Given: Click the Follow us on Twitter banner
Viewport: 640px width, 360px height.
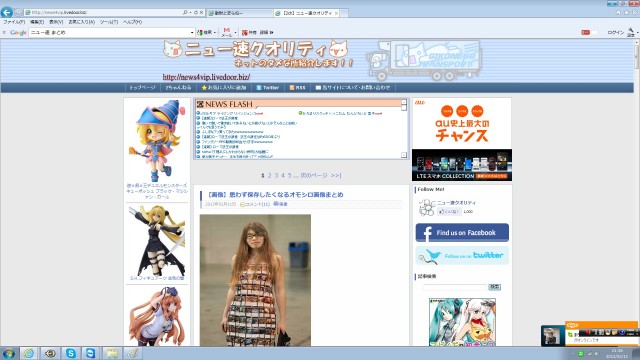Looking at the screenshot, I should coord(462,256).
